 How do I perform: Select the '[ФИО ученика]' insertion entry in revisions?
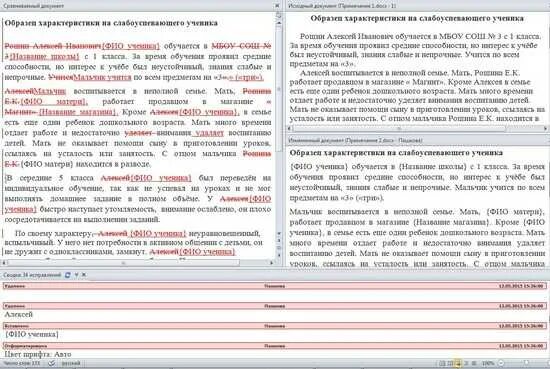click(32, 334)
